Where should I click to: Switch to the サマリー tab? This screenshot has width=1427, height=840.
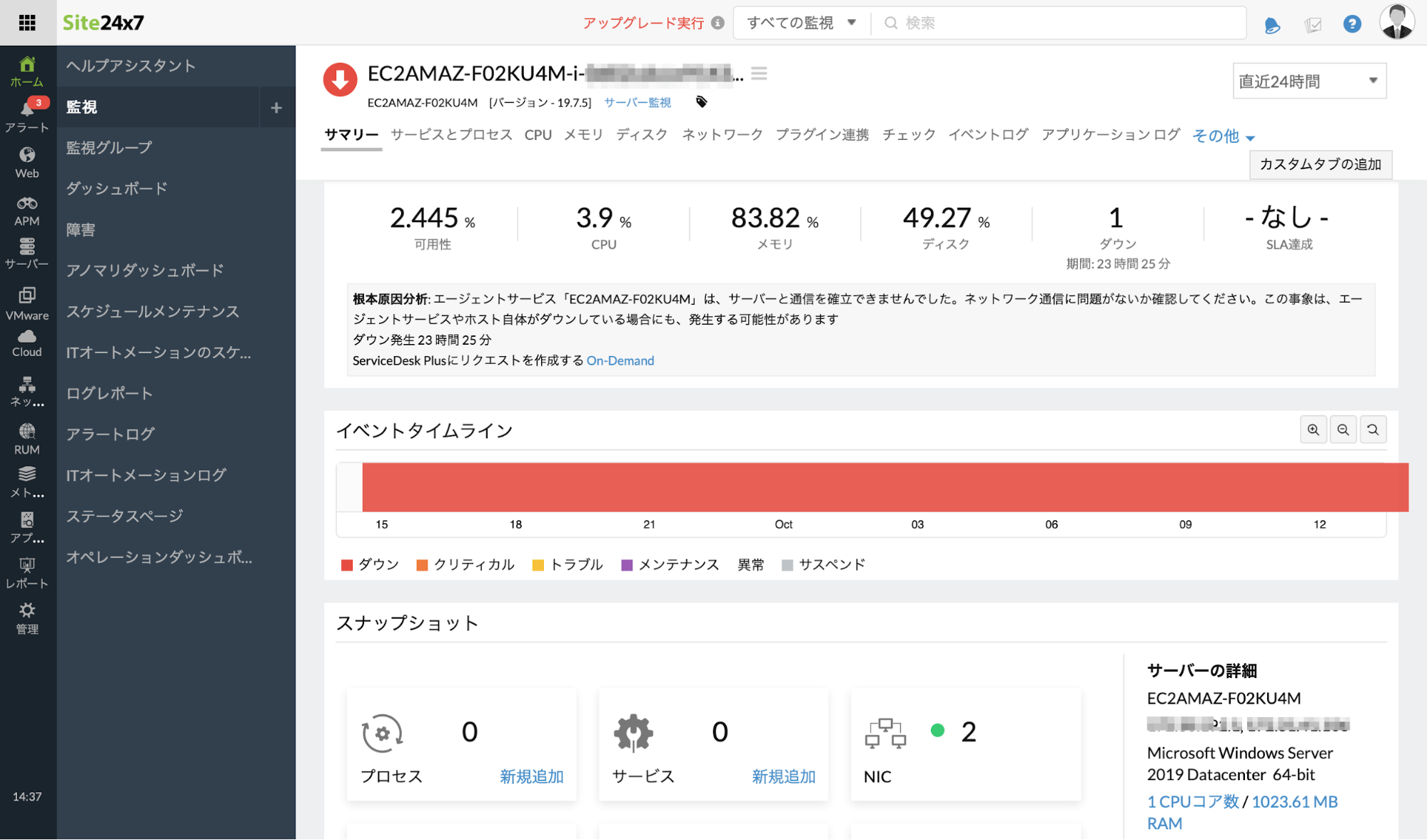coord(351,134)
